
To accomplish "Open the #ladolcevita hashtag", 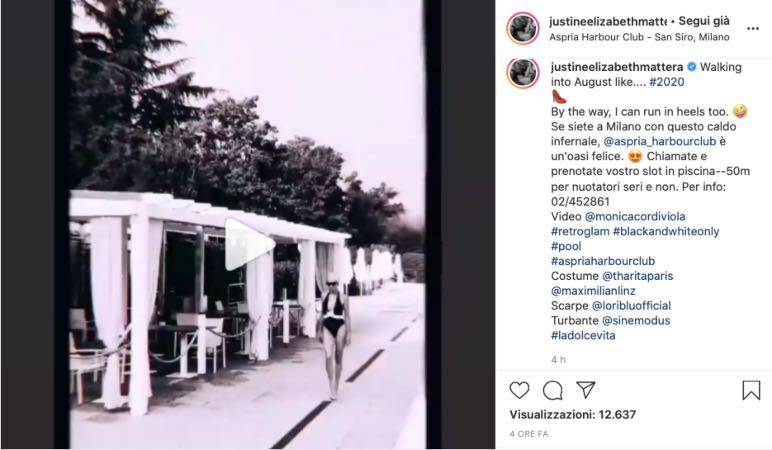I will pyautogui.click(x=583, y=336).
